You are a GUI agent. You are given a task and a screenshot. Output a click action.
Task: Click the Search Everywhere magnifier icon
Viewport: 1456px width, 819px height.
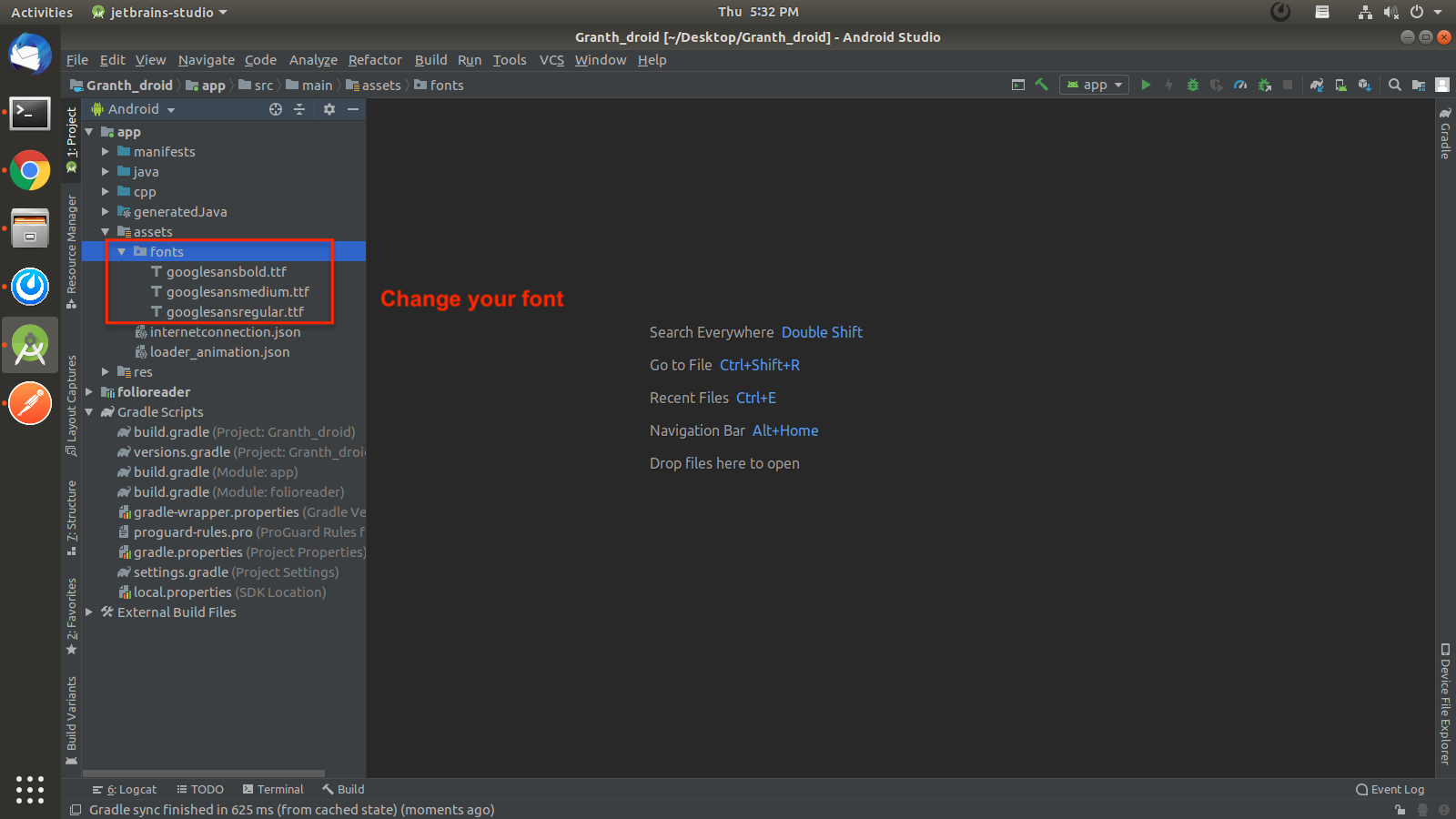tap(1394, 85)
